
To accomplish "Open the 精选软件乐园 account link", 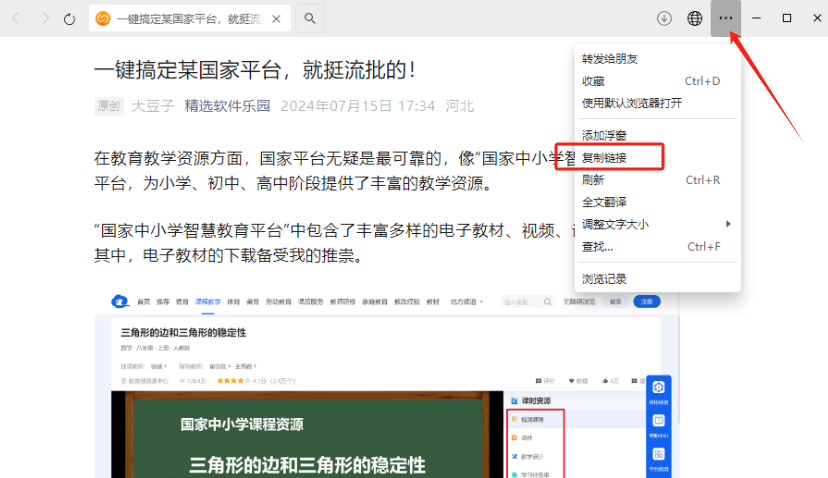I will 227,106.
